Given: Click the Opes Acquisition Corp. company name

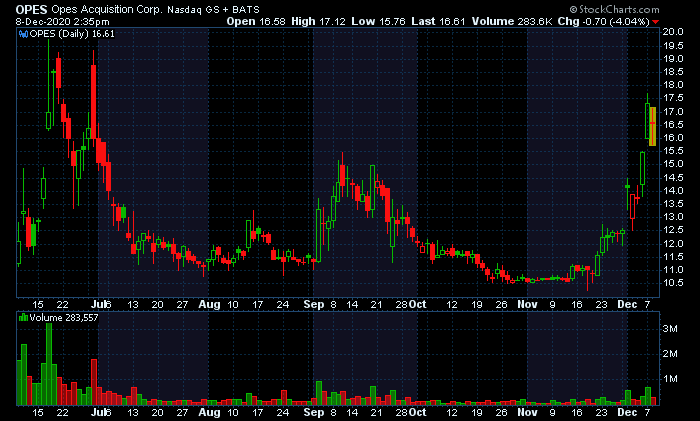Looking at the screenshot, I should click(x=107, y=9).
